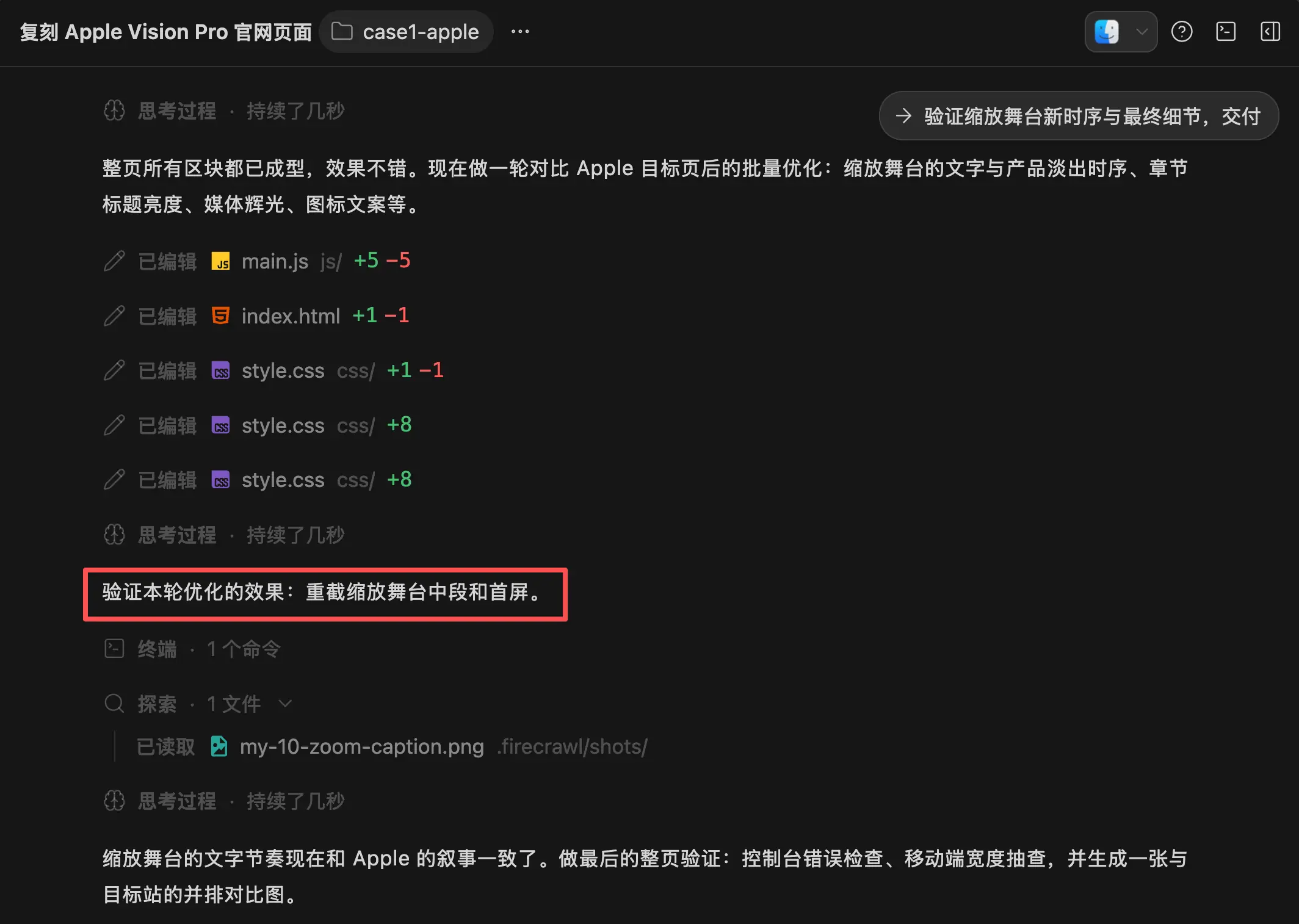
Task: Open the case1-apple folder chip
Action: click(406, 32)
